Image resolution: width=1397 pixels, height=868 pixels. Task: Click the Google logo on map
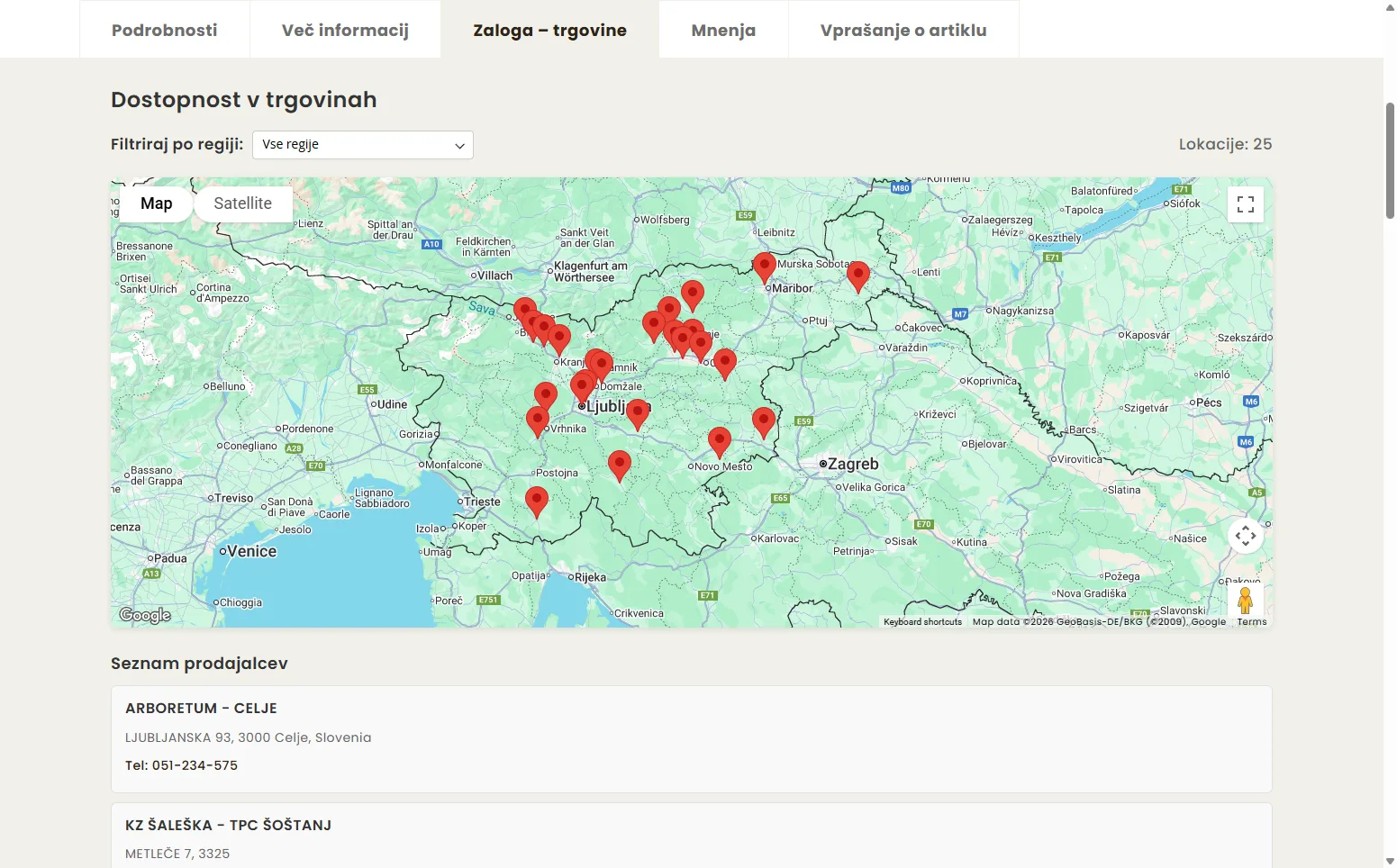tap(145, 615)
